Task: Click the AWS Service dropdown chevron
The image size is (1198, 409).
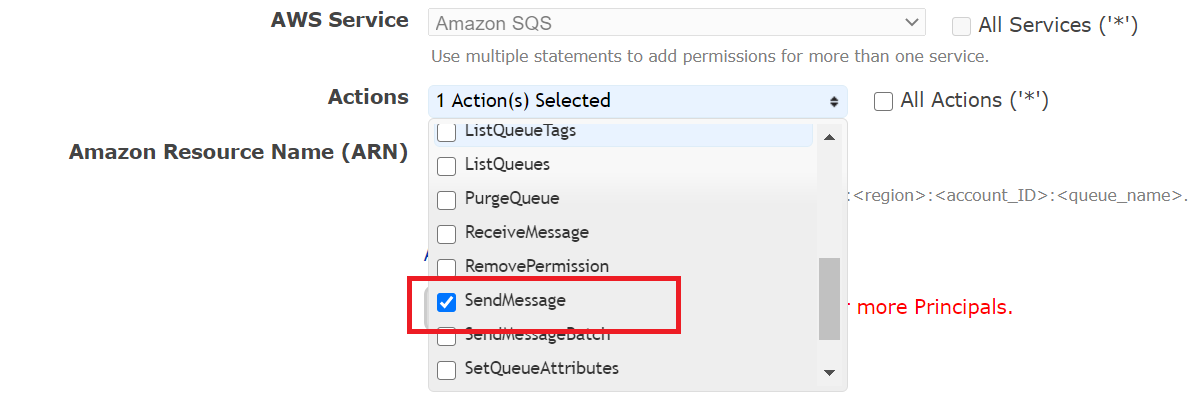Action: [x=911, y=22]
